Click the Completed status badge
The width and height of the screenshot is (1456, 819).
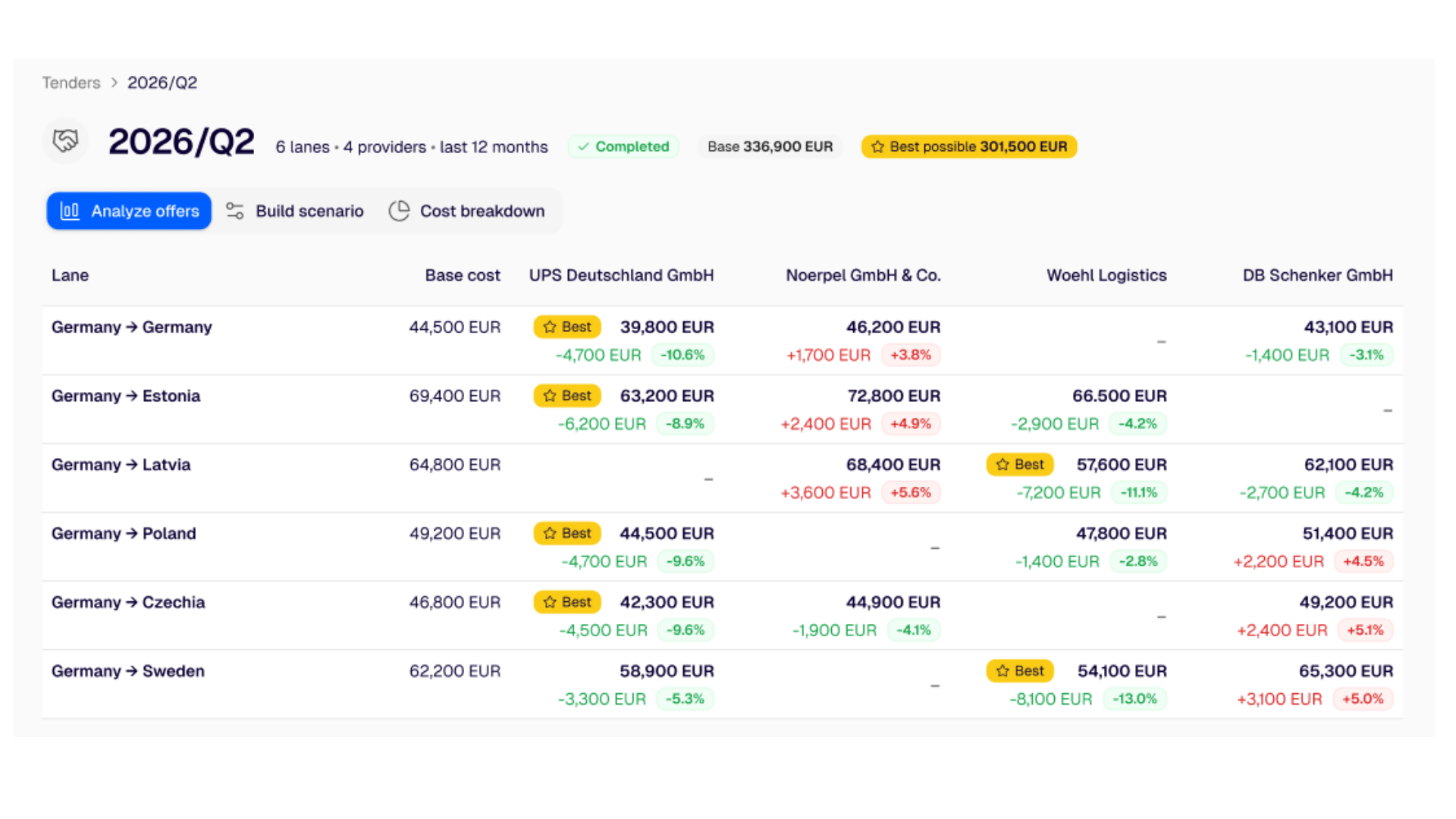pos(623,147)
